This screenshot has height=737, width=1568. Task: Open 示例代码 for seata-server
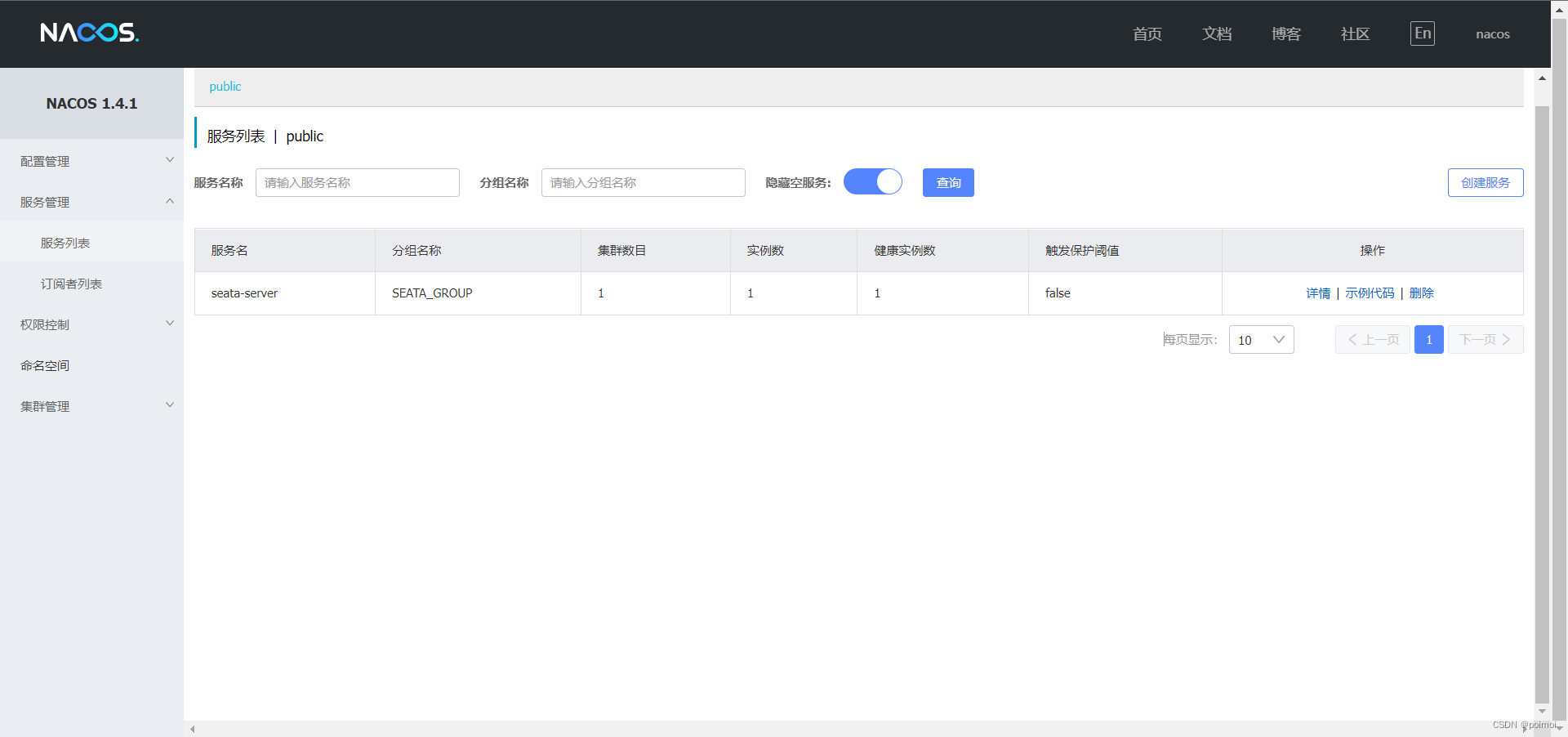click(1370, 293)
